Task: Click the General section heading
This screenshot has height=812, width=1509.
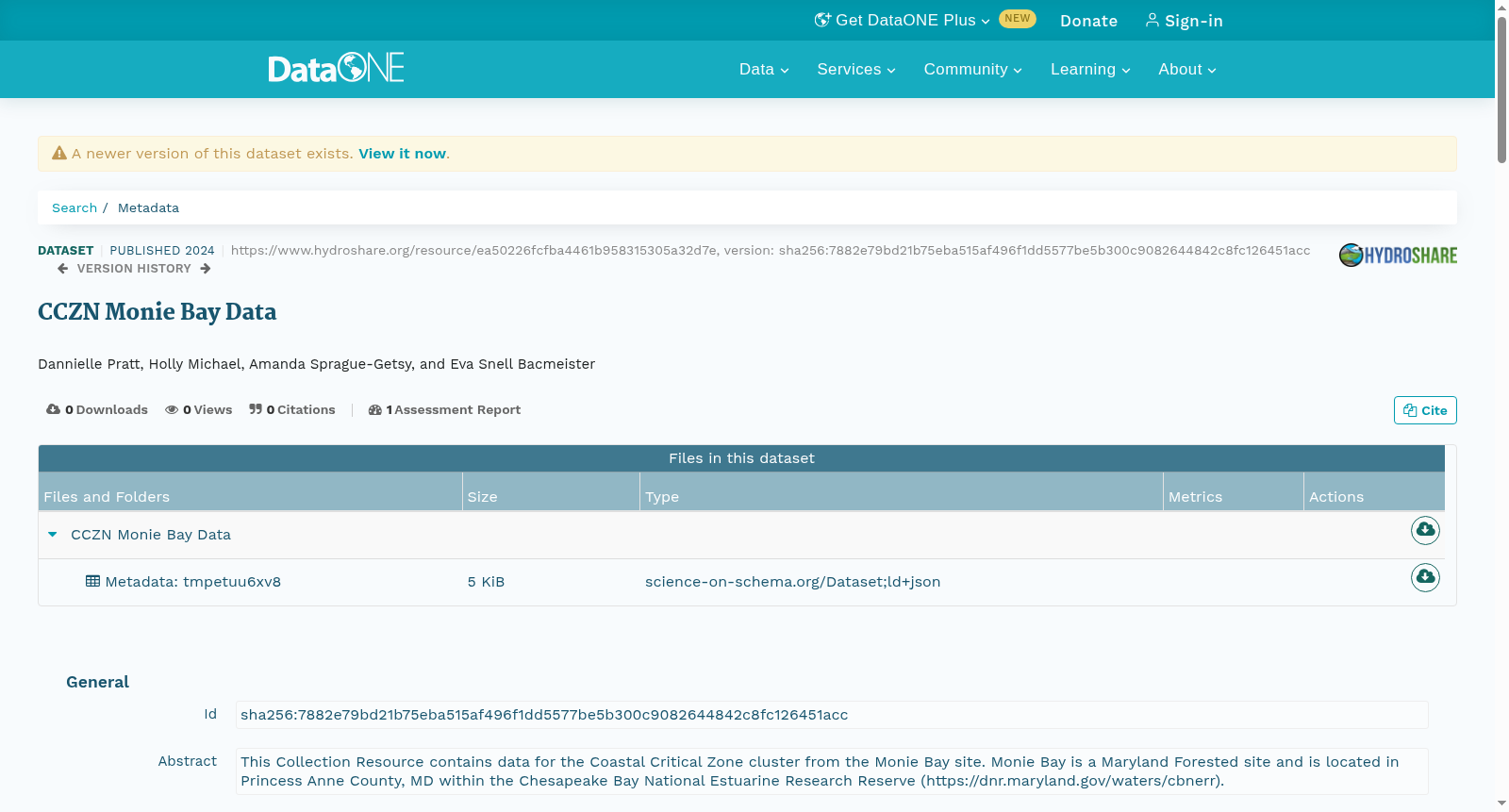Action: click(x=97, y=682)
